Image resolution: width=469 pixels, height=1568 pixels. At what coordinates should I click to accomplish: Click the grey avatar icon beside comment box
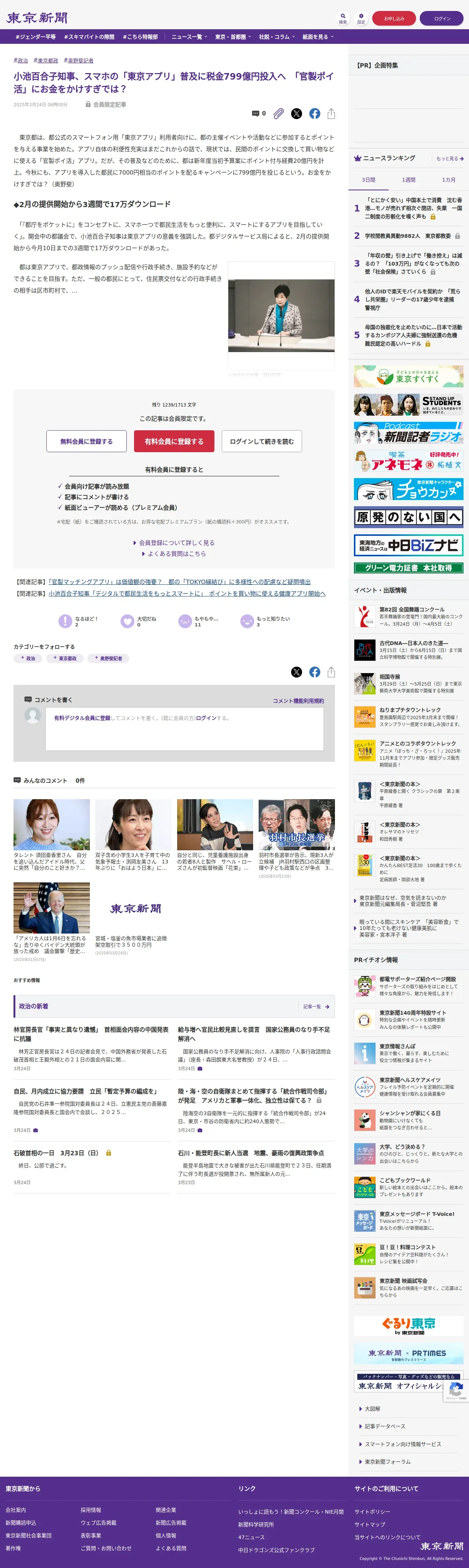33,716
